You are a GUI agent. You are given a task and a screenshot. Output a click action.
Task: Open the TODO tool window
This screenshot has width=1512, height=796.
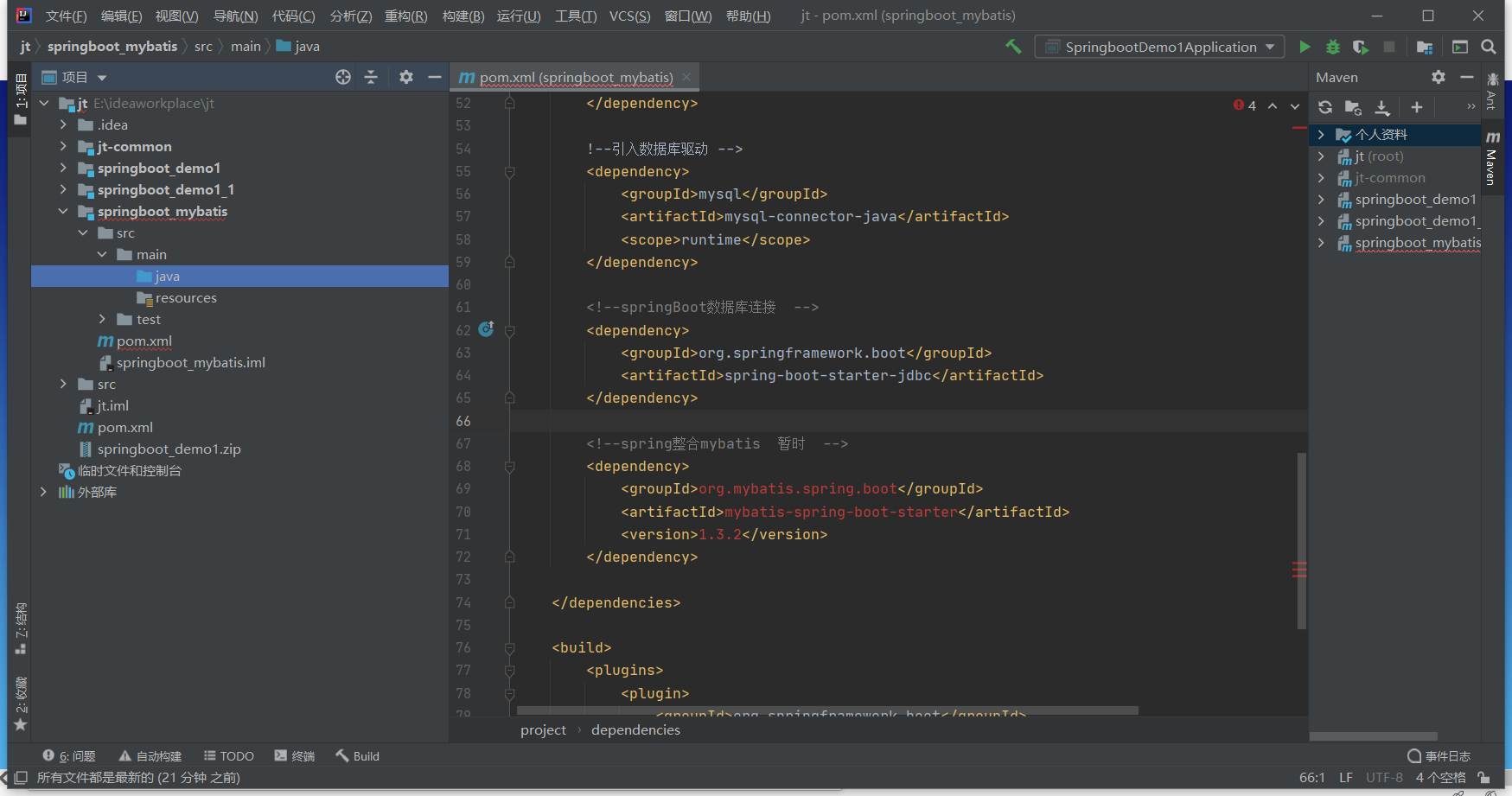pos(229,755)
